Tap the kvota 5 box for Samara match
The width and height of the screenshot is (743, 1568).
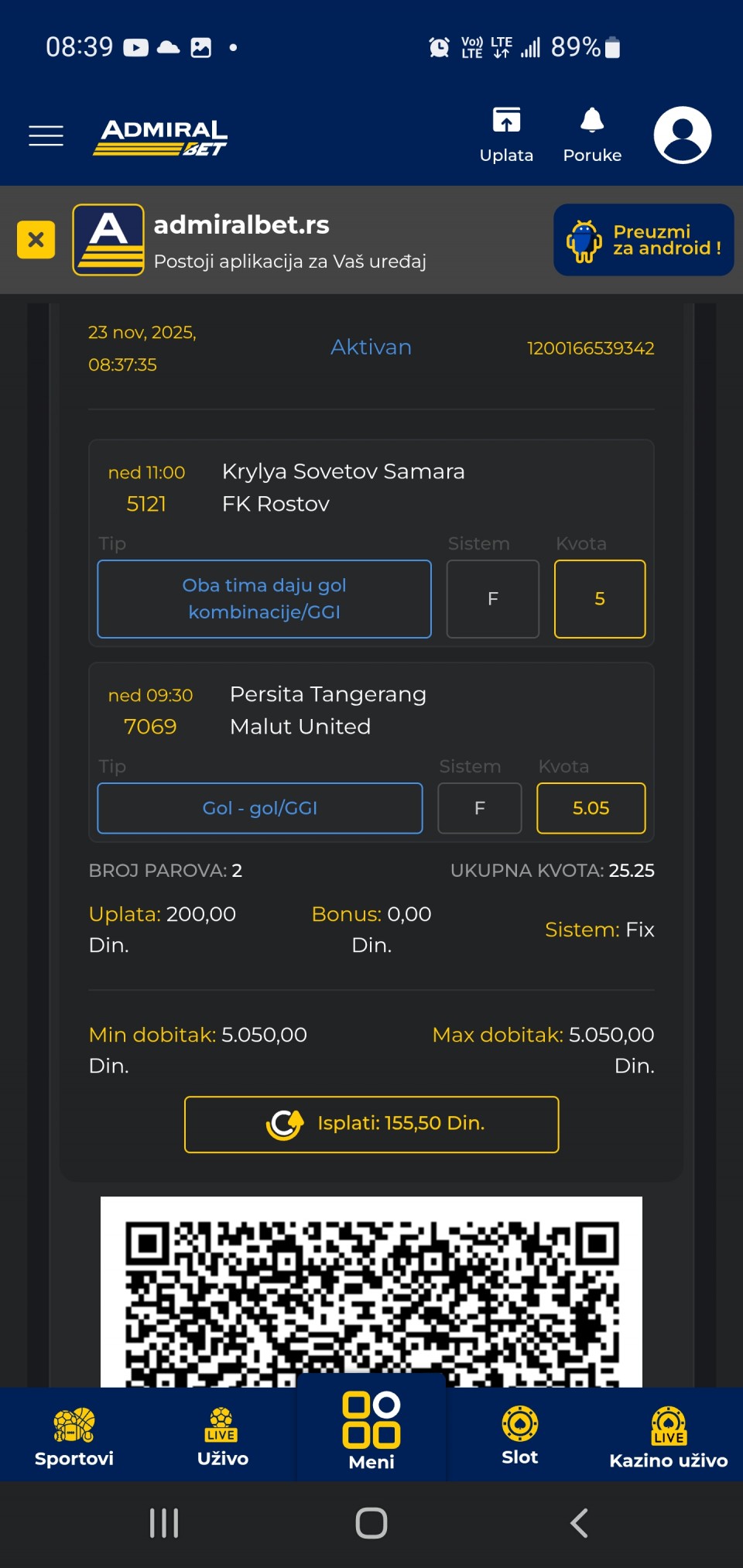coord(599,598)
